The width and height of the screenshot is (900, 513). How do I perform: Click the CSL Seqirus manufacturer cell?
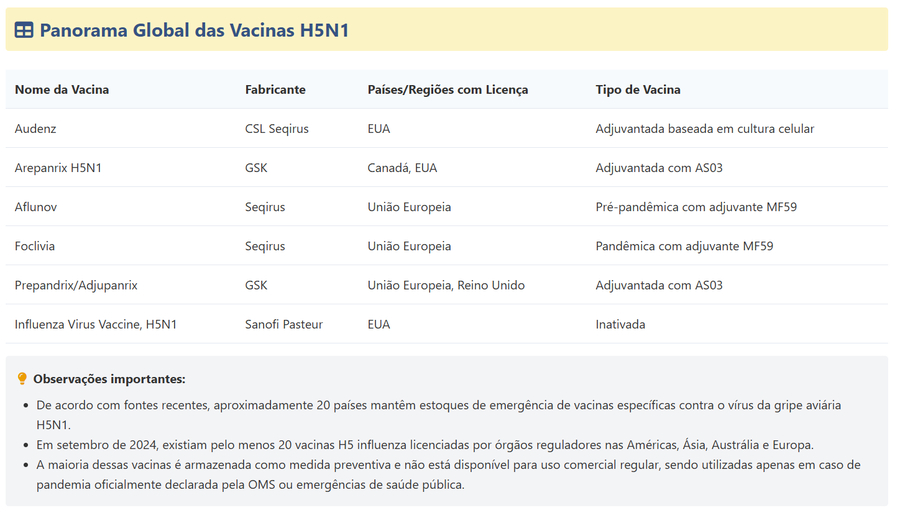click(x=277, y=129)
